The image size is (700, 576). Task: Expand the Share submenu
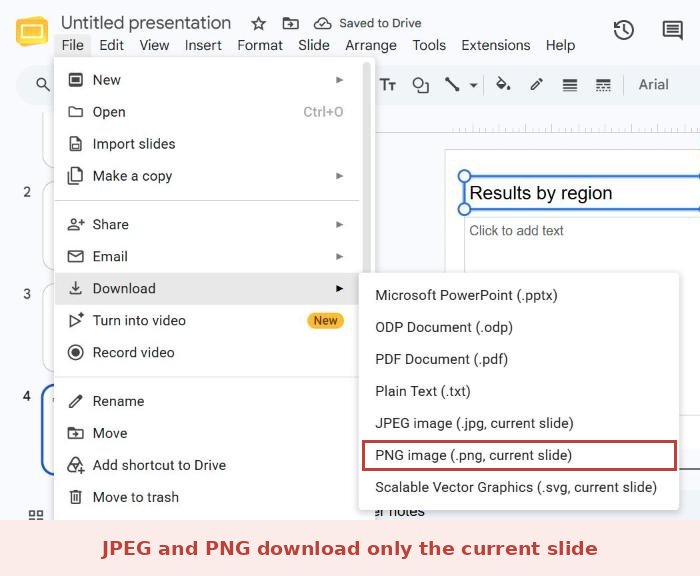[x=207, y=224]
